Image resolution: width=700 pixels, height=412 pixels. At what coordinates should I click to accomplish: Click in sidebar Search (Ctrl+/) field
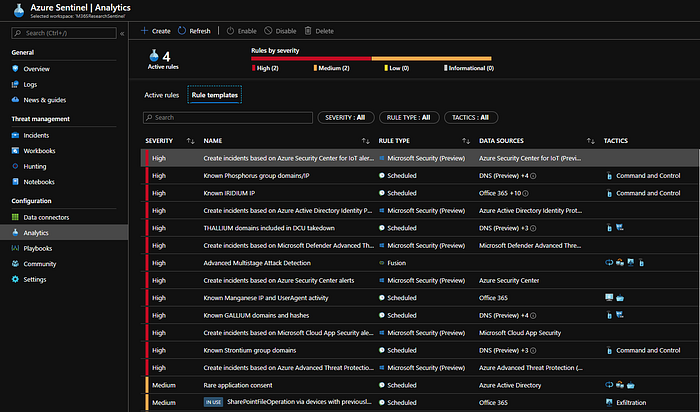[x=64, y=33]
